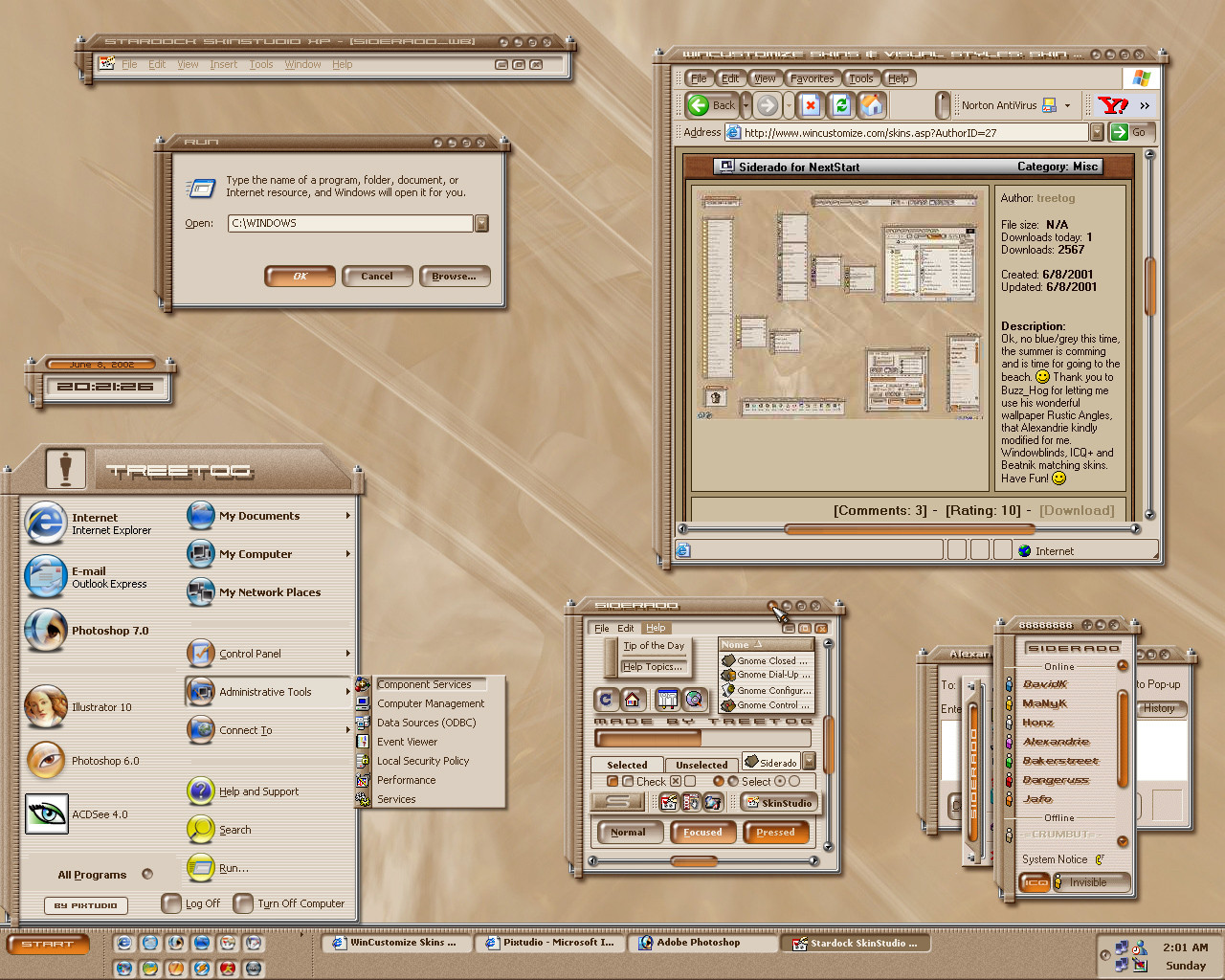
Task: Refresh the page using the green arrows icon
Action: (841, 105)
